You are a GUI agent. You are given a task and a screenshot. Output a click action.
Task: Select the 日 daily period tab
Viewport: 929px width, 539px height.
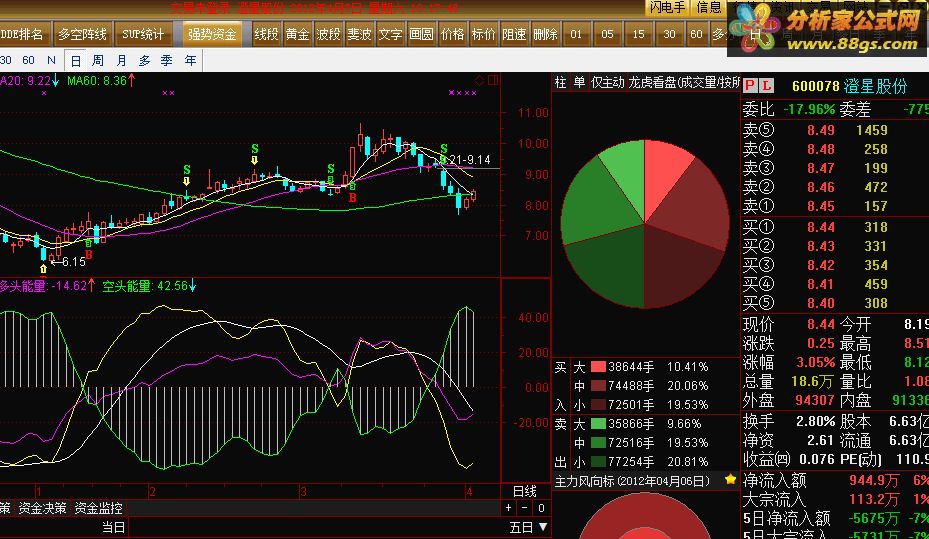click(75, 60)
